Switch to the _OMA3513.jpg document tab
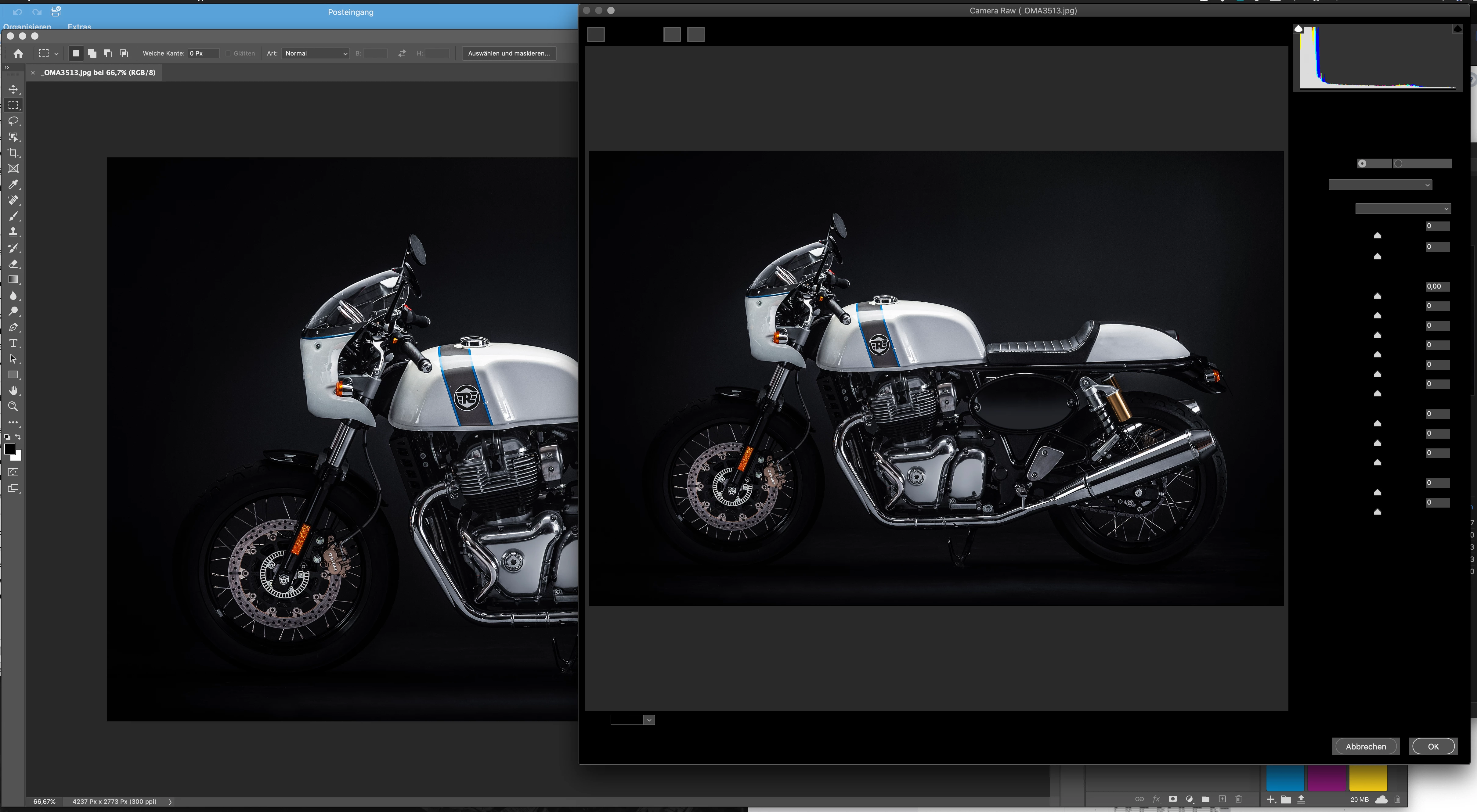This screenshot has height=812, width=1477. click(98, 73)
